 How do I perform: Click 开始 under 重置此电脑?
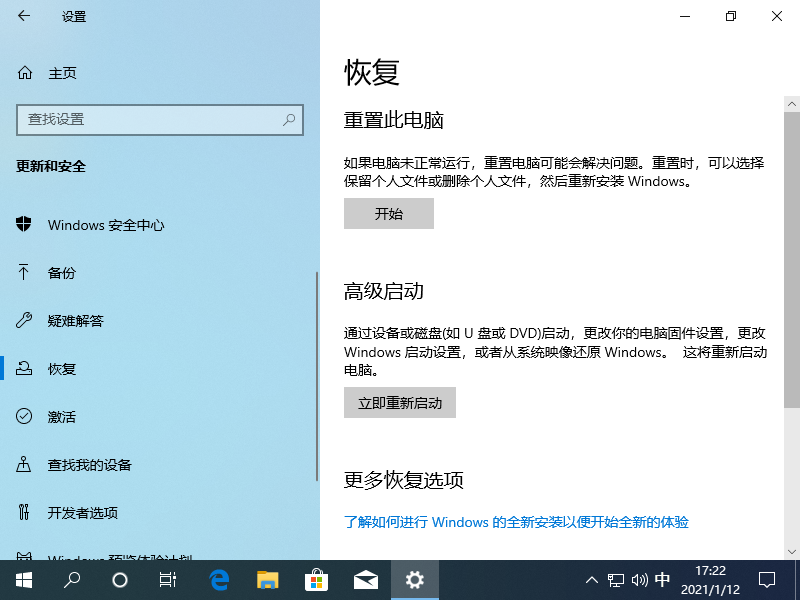point(388,213)
